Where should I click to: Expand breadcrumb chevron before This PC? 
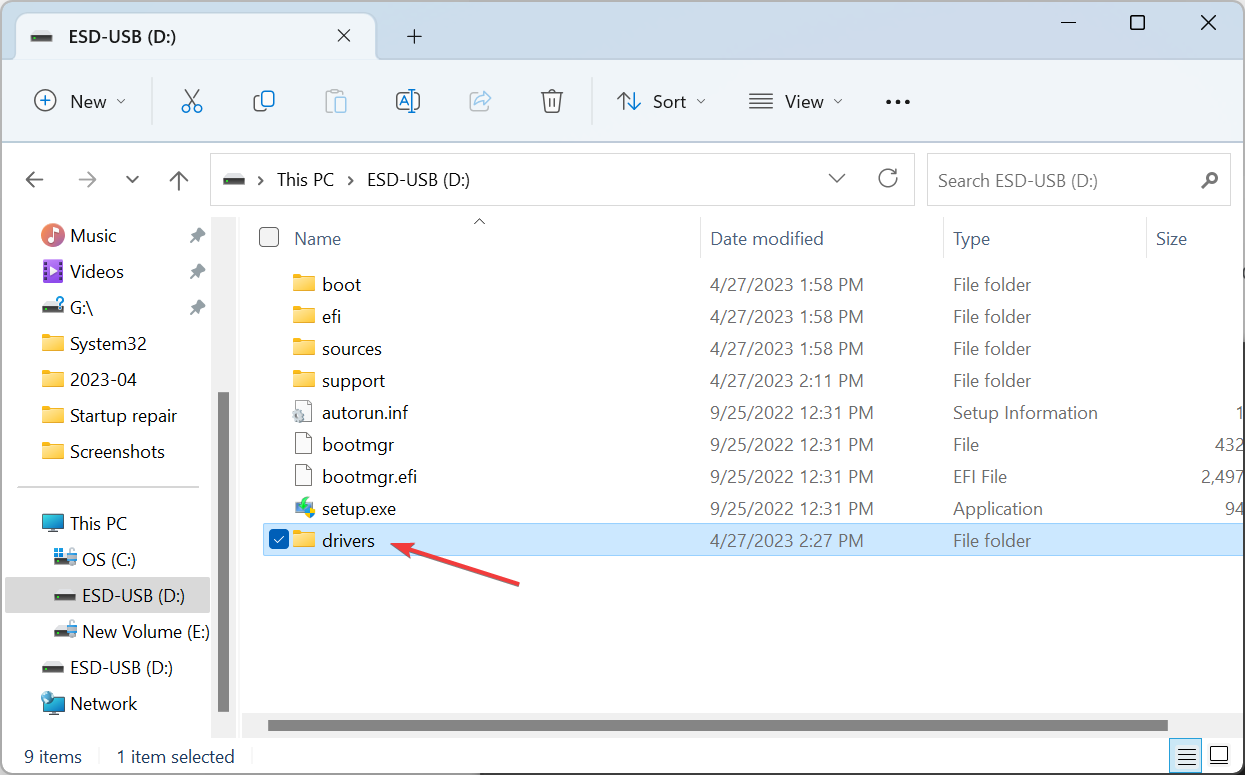(x=261, y=180)
